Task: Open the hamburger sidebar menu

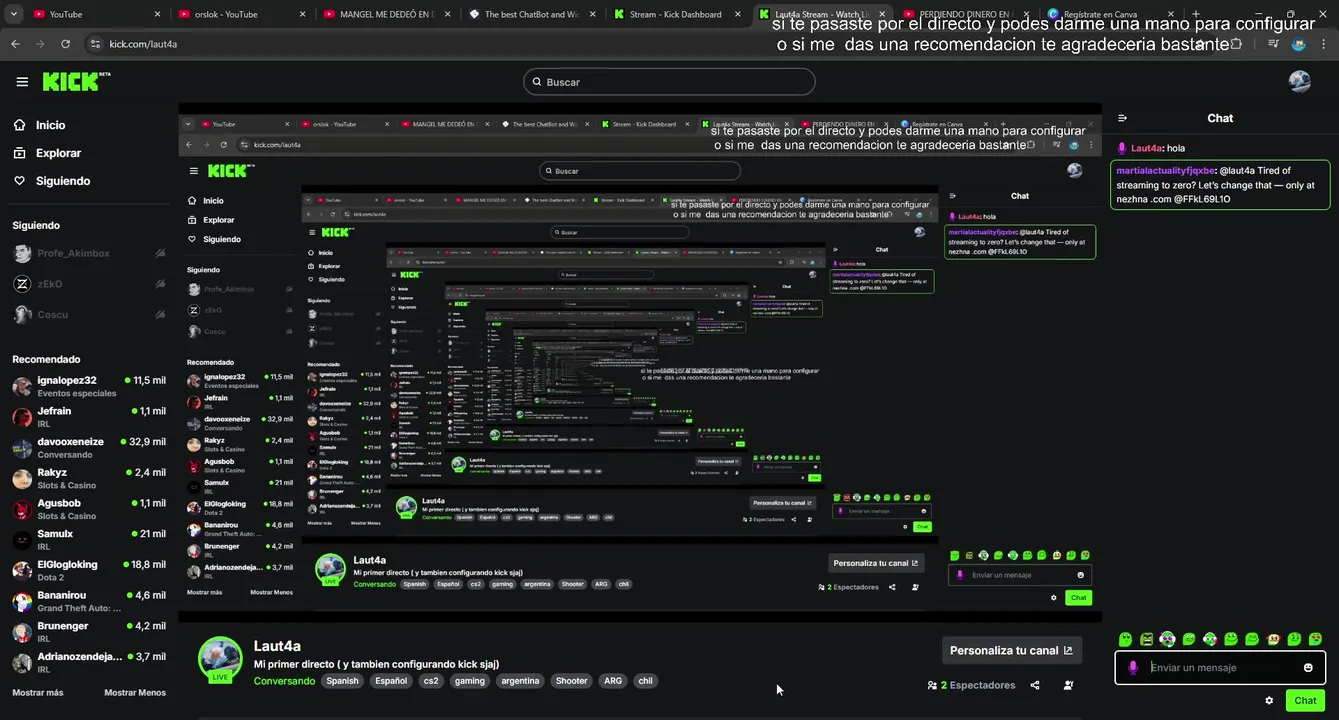Action: pos(22,82)
